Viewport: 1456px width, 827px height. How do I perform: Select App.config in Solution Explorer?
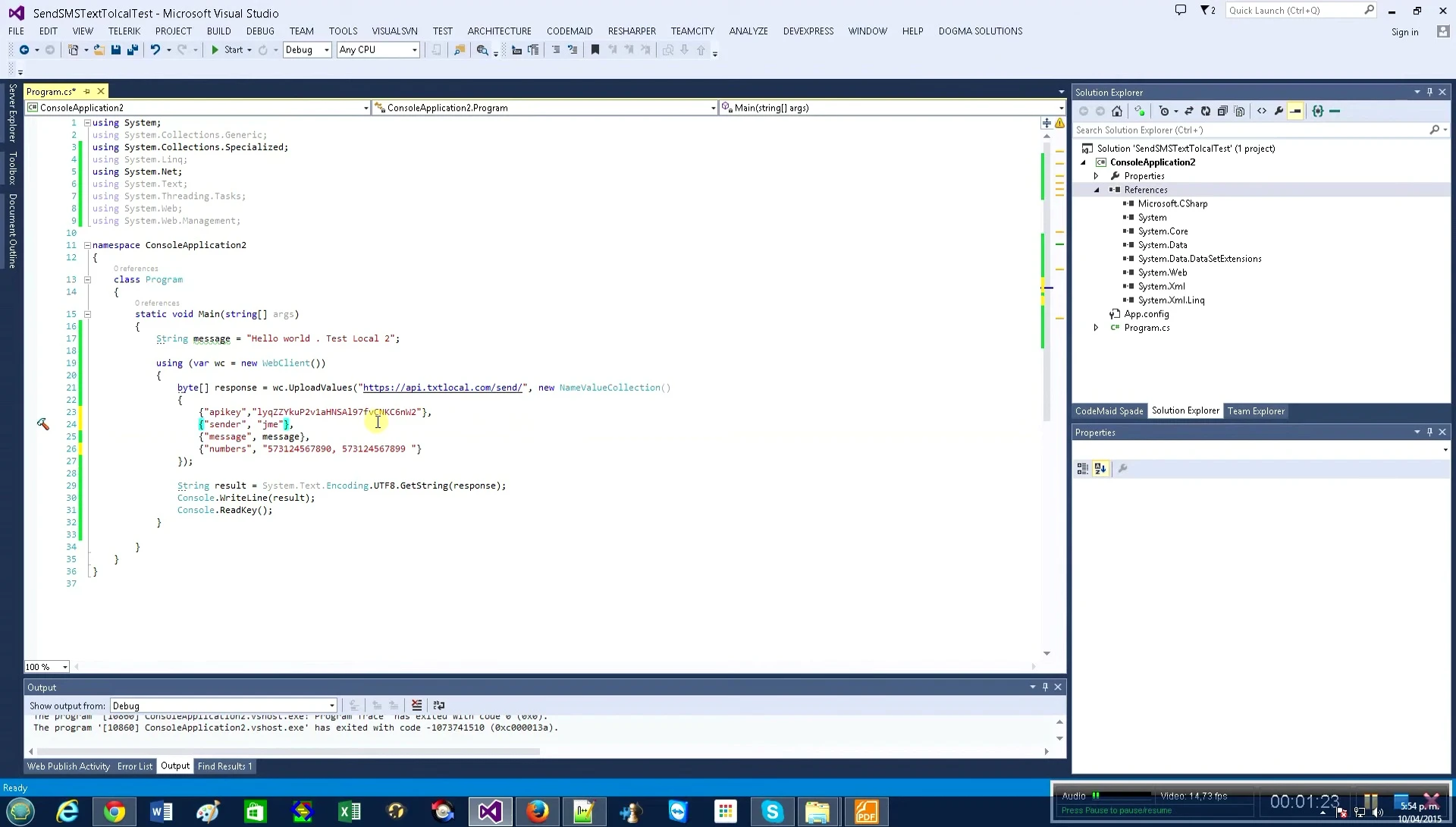(x=1146, y=314)
